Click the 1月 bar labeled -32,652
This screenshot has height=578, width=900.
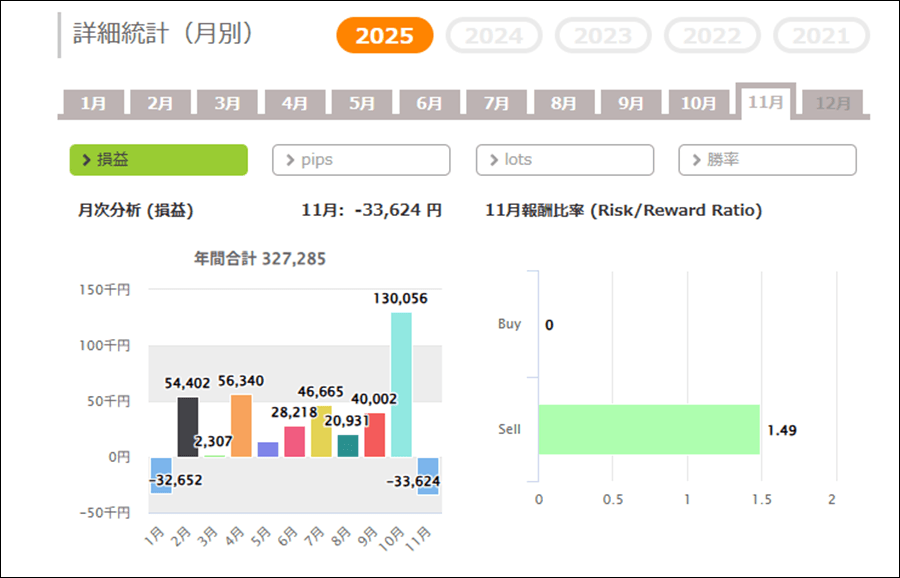(161, 475)
